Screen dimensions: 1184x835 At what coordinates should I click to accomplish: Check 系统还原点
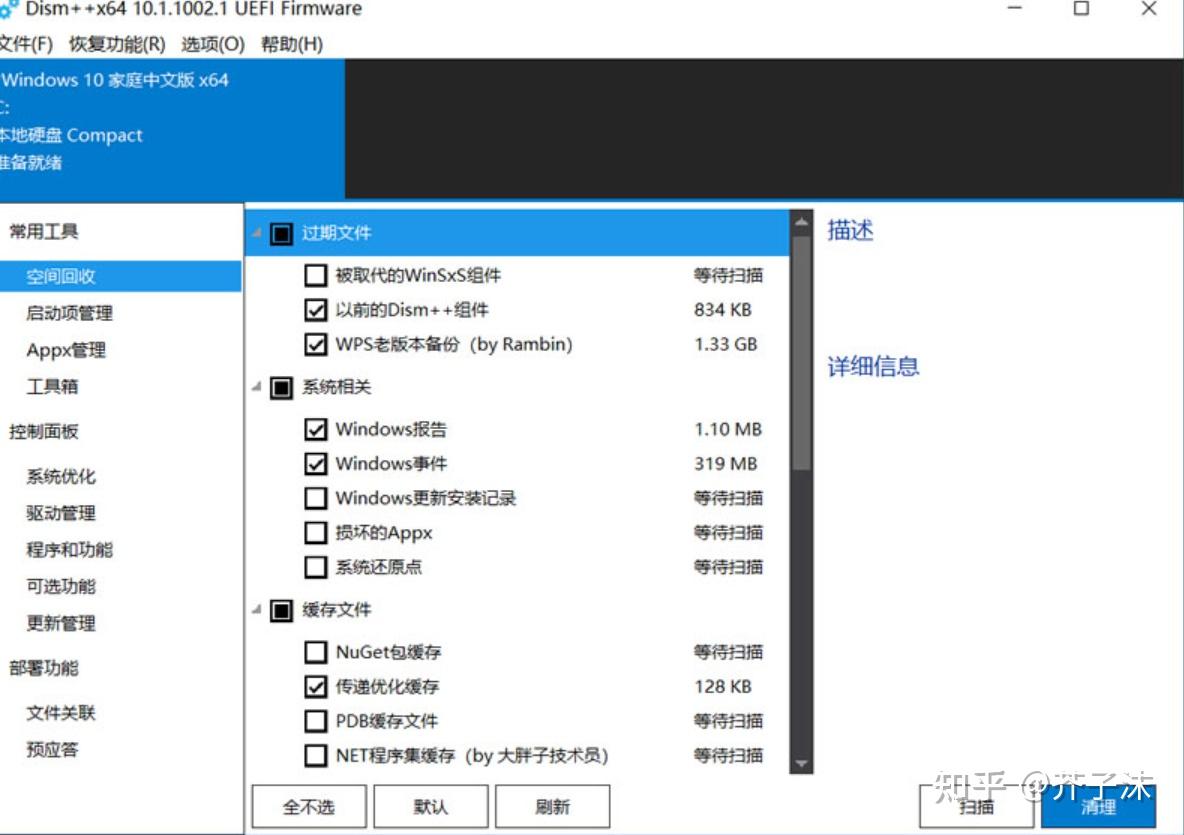tap(316, 567)
